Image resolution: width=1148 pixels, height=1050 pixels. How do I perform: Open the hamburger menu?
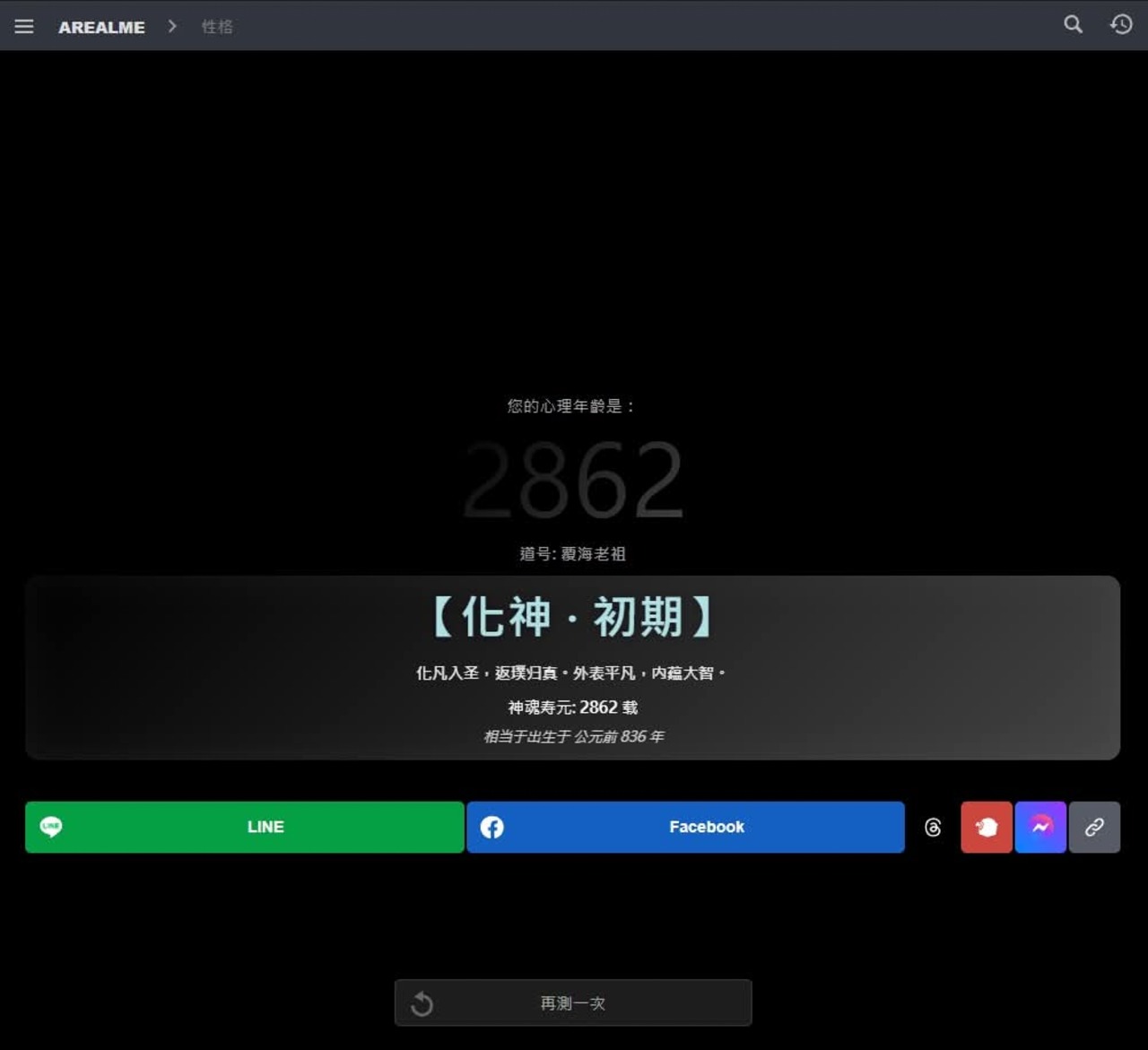(x=24, y=26)
